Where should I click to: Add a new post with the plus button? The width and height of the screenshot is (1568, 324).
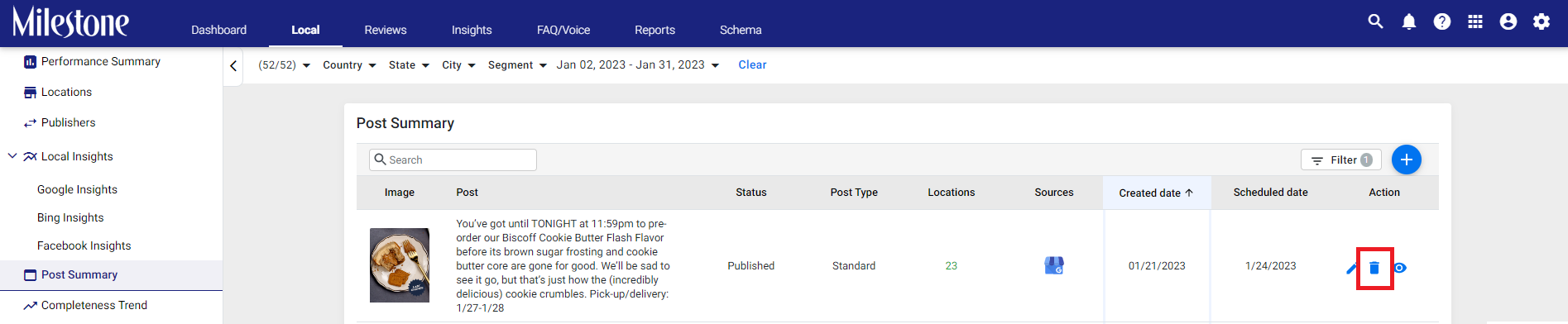(x=1407, y=160)
